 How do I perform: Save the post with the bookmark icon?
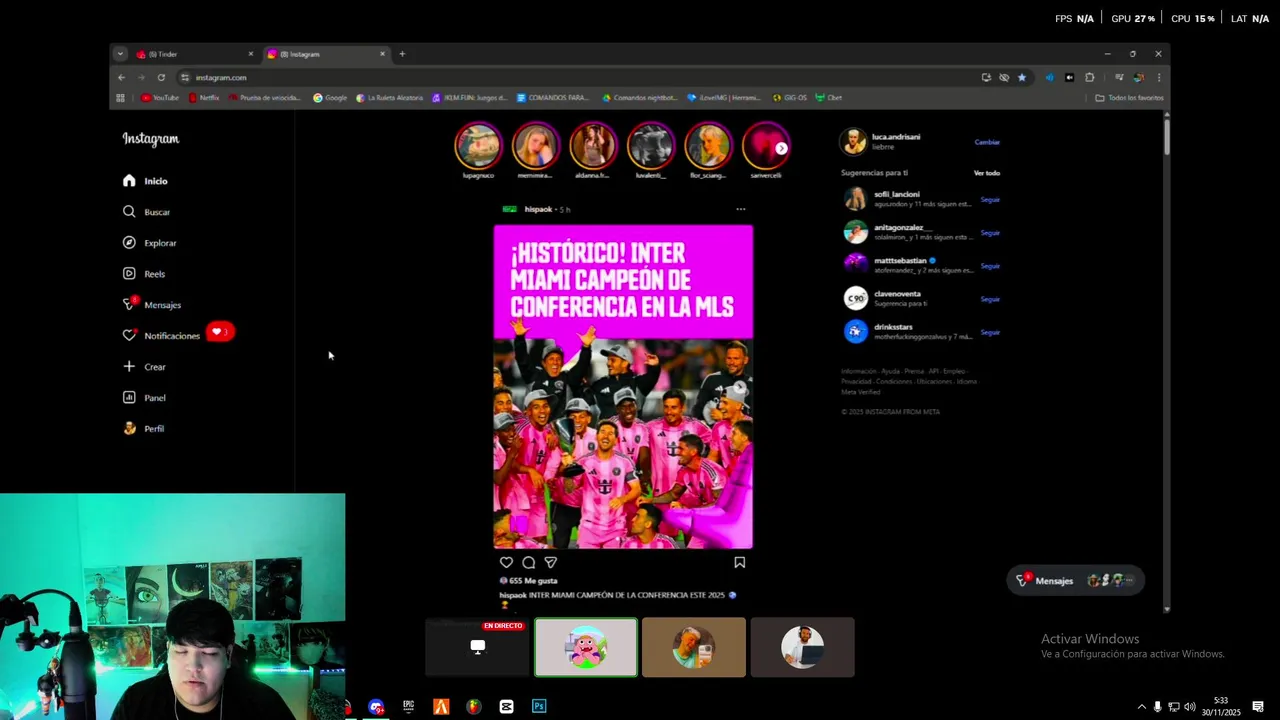click(x=740, y=563)
